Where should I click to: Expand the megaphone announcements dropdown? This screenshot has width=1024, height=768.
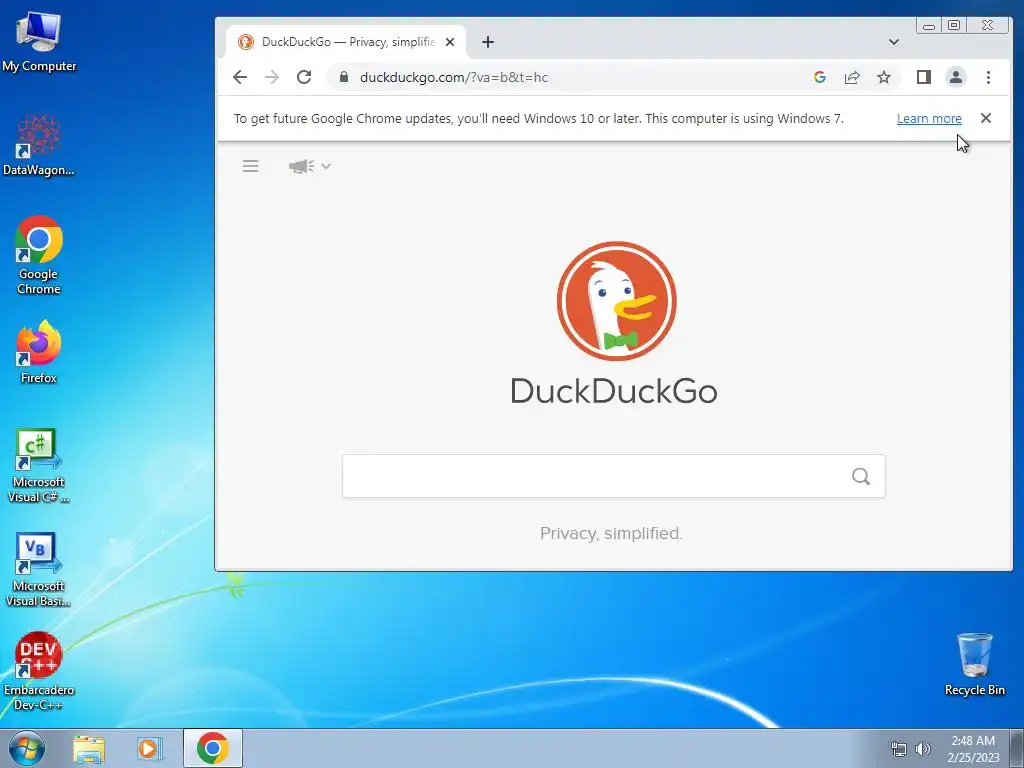pyautogui.click(x=310, y=166)
